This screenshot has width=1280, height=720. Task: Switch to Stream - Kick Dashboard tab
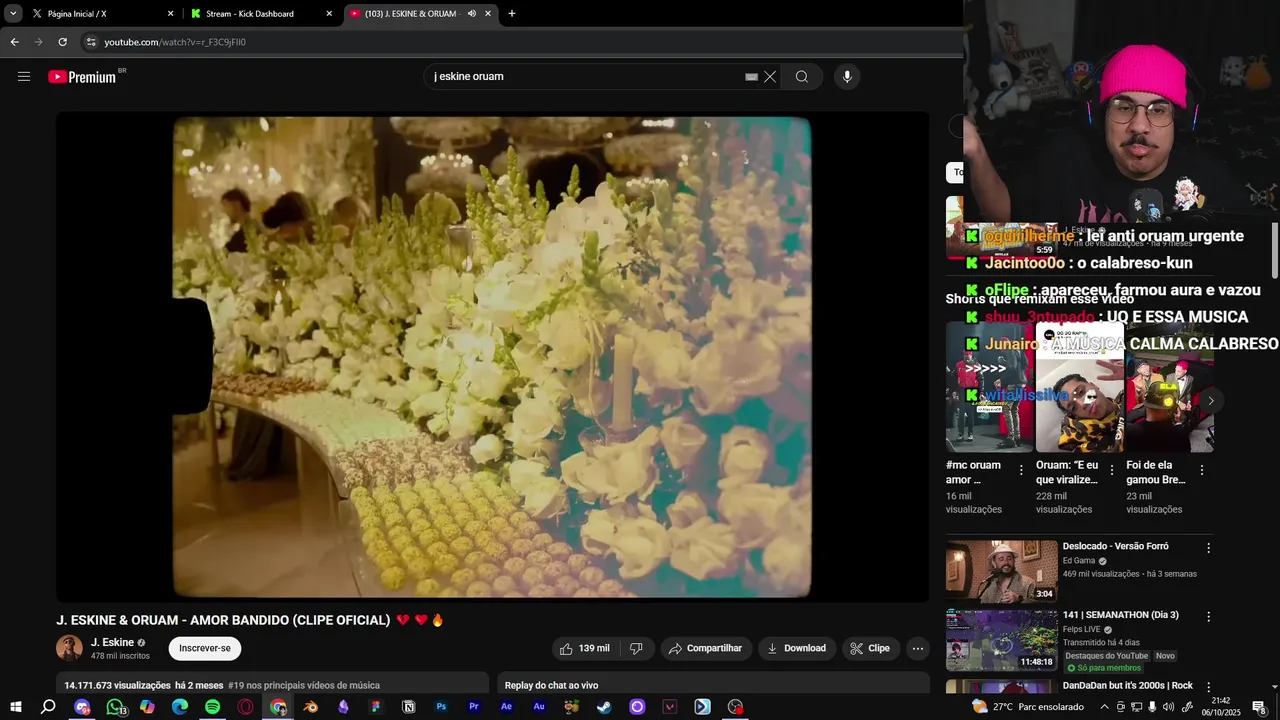point(260,14)
